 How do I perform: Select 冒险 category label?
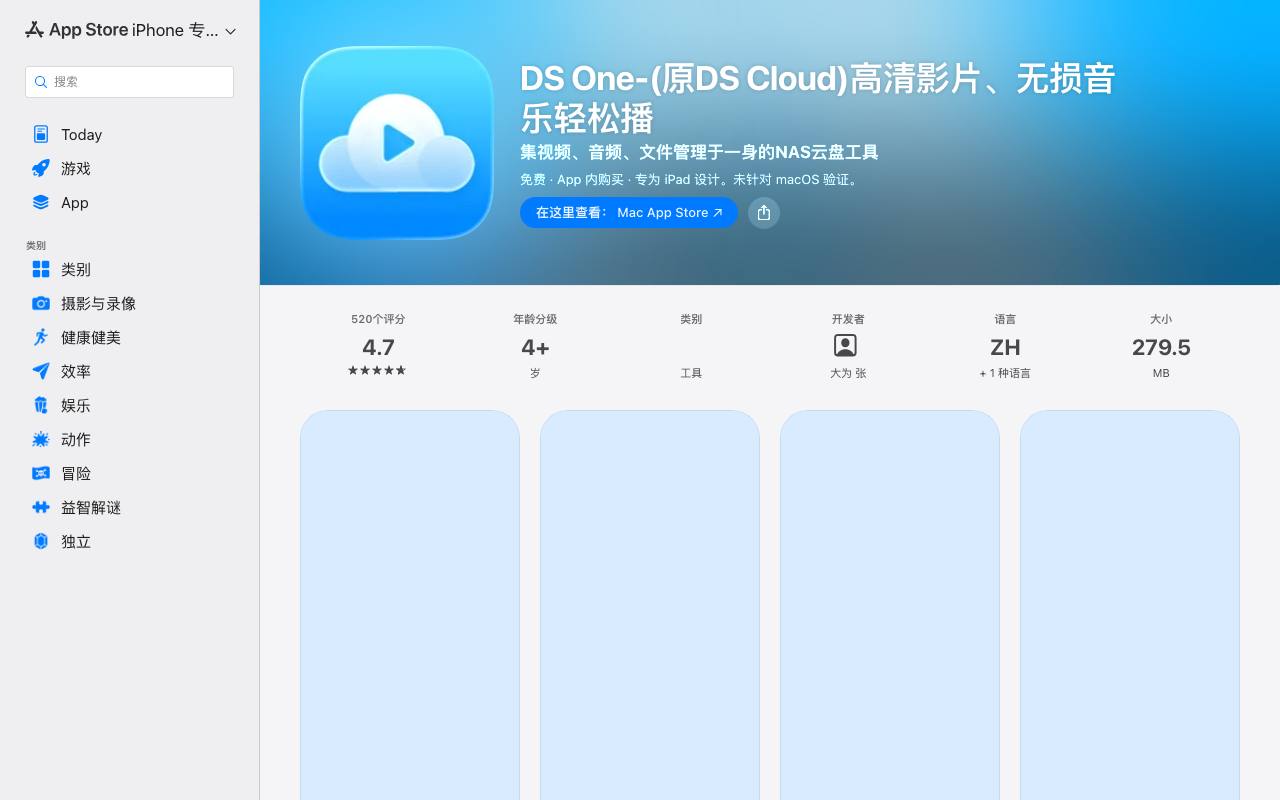click(76, 473)
